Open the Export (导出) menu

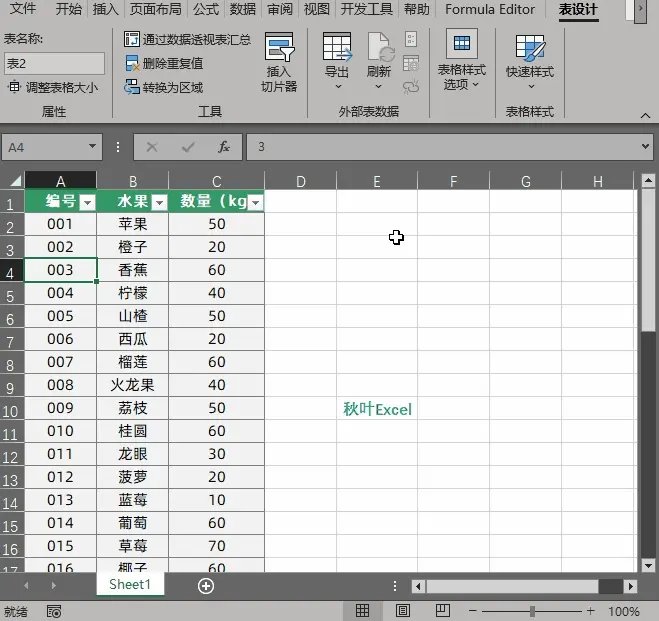tap(337, 61)
